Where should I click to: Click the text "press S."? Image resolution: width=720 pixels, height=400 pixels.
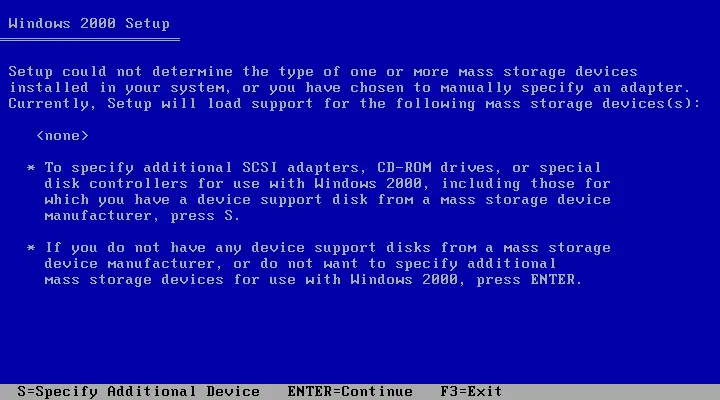205,216
